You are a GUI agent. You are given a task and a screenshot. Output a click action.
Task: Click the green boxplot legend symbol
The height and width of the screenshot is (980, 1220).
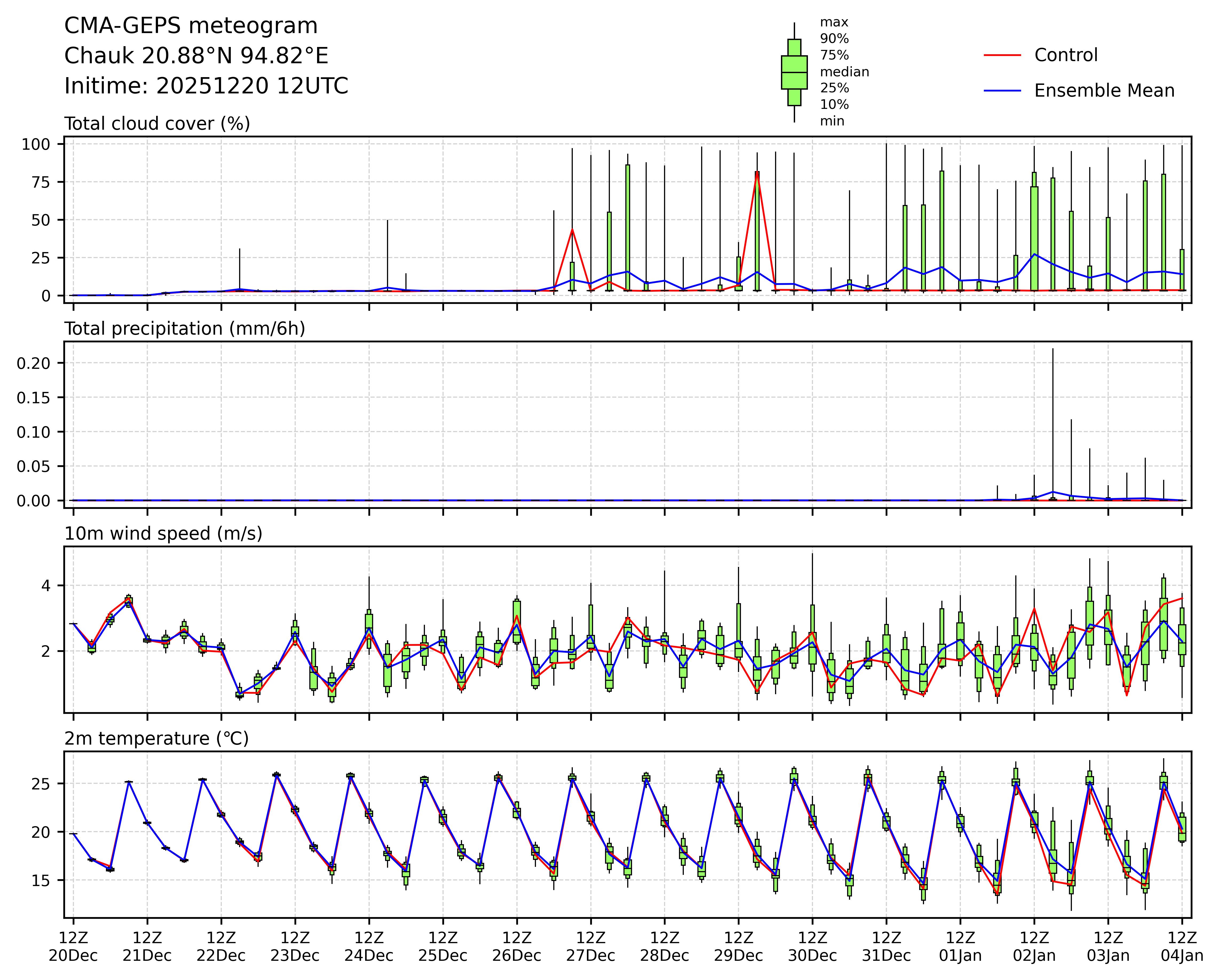pyautogui.click(x=794, y=72)
